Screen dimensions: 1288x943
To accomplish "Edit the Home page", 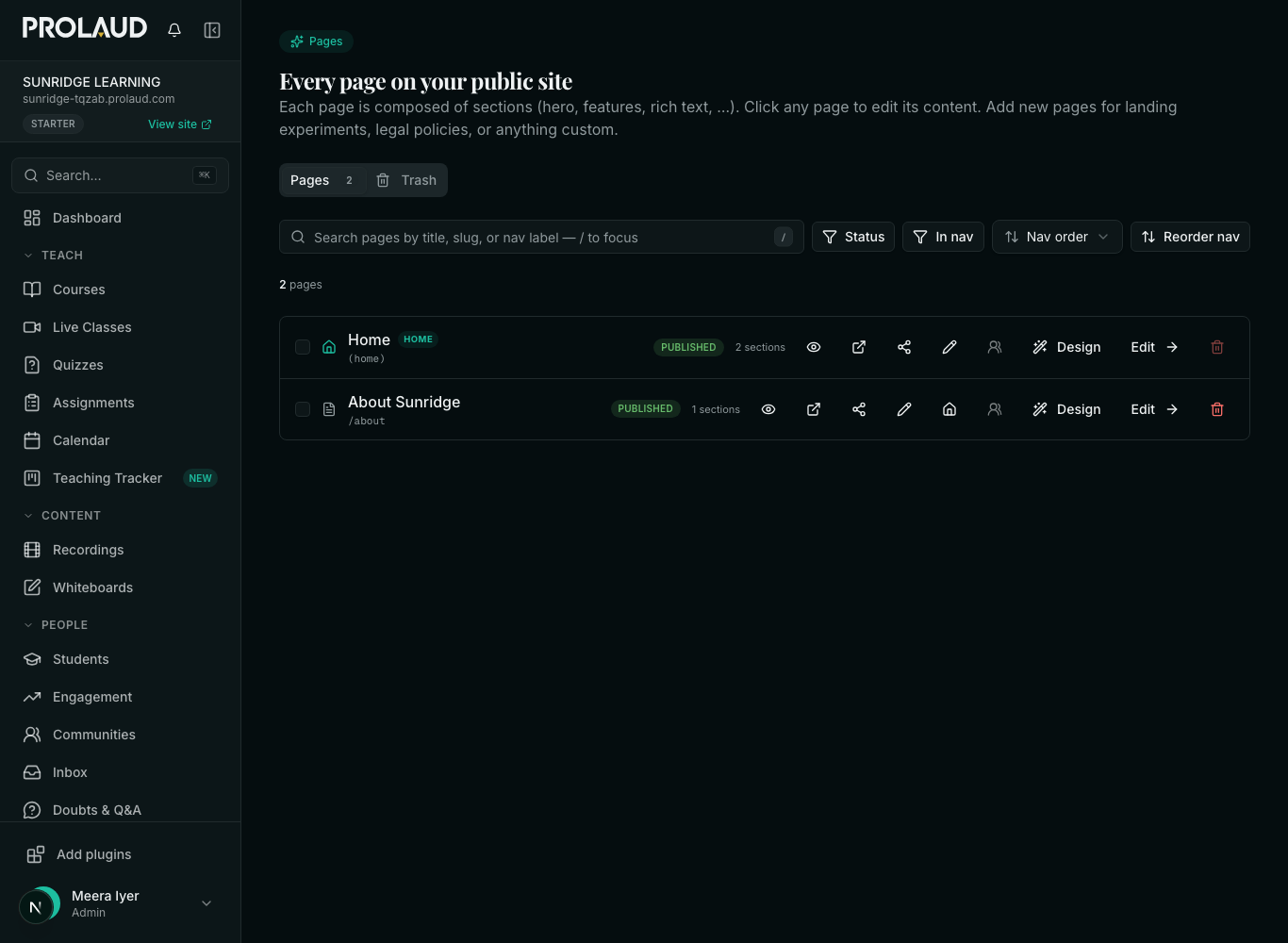I will (1155, 347).
